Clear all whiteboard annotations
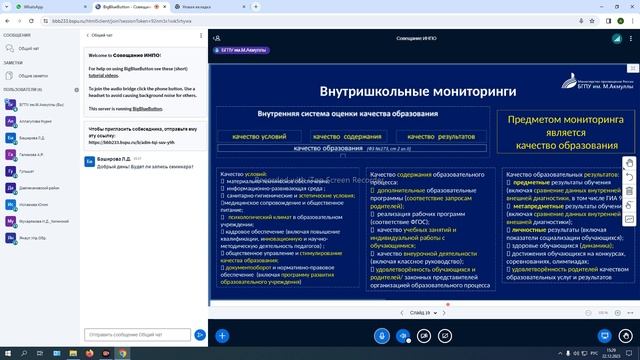This screenshot has height=360, width=640. [x=629, y=191]
